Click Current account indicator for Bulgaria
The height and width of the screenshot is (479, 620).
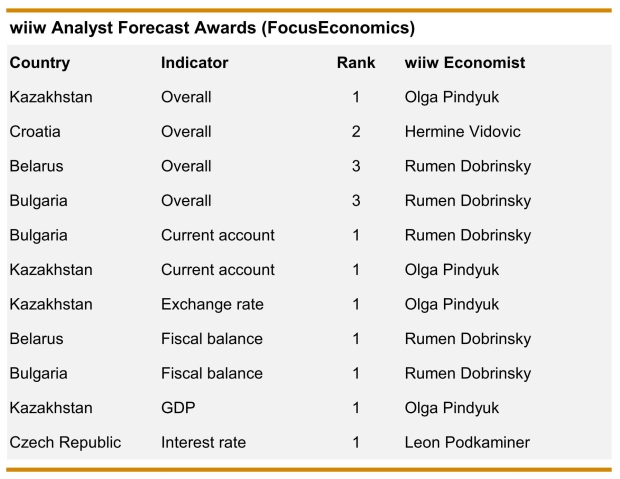coord(218,235)
